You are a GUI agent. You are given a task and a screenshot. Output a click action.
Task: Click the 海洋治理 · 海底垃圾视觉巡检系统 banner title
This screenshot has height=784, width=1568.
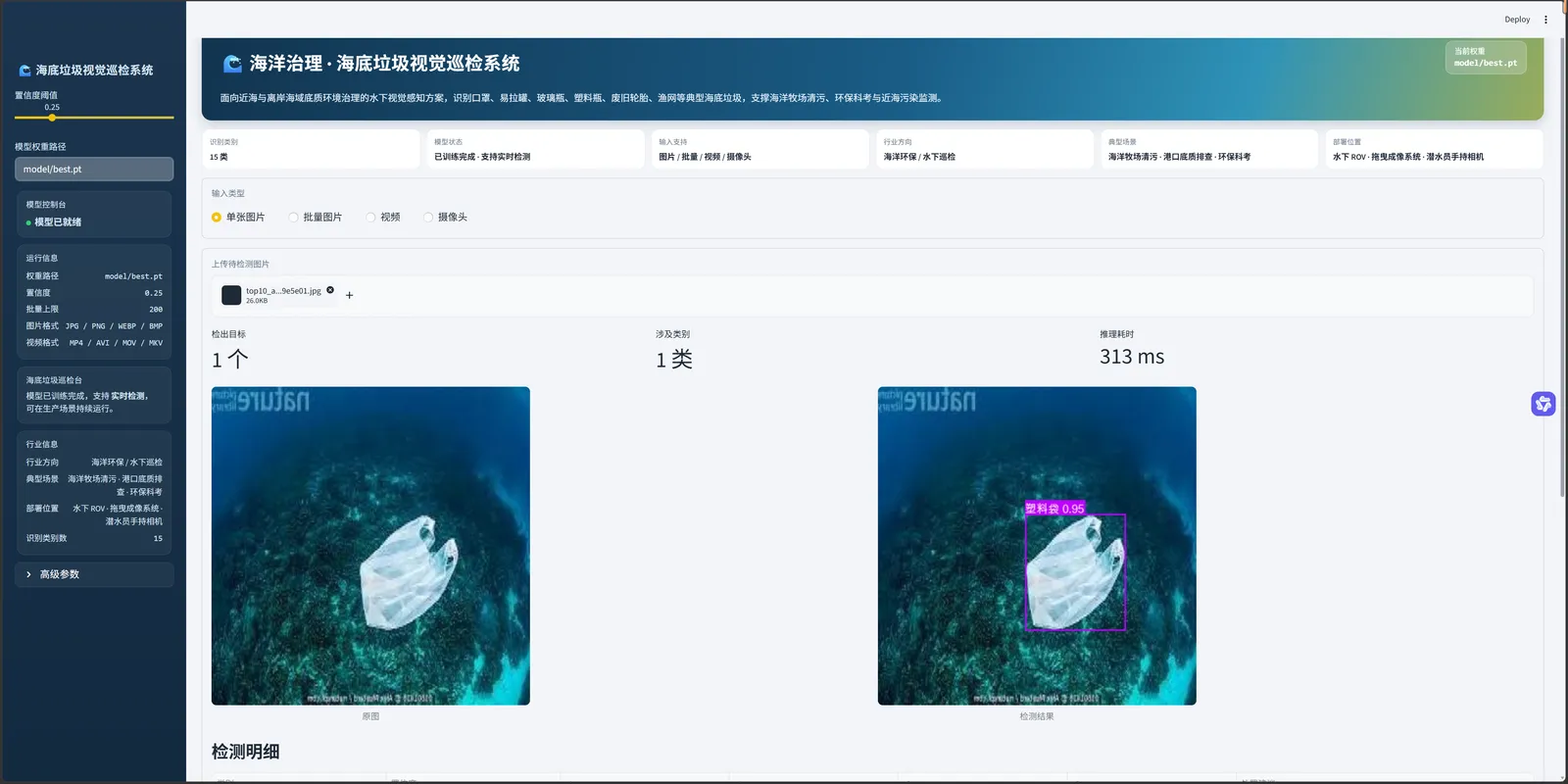[x=384, y=64]
